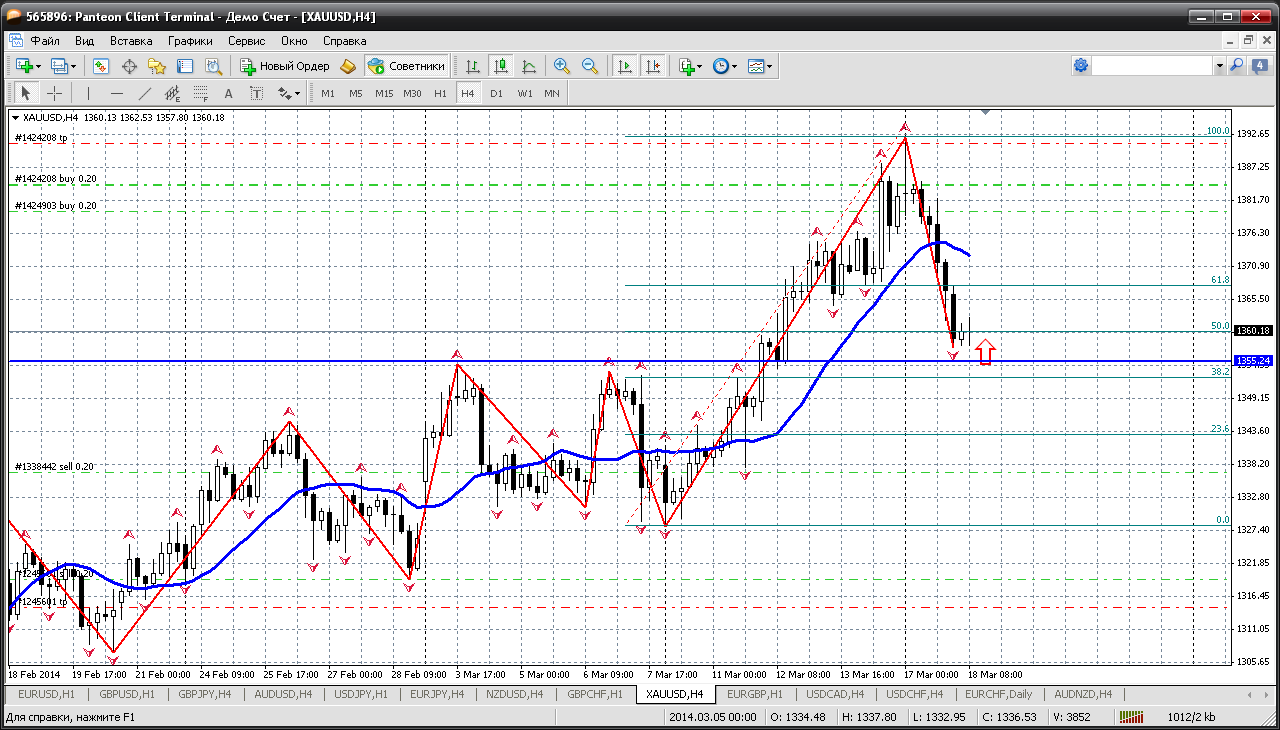This screenshot has height=730, width=1280.
Task: Pick the trendline drawing tool
Action: 144,93
